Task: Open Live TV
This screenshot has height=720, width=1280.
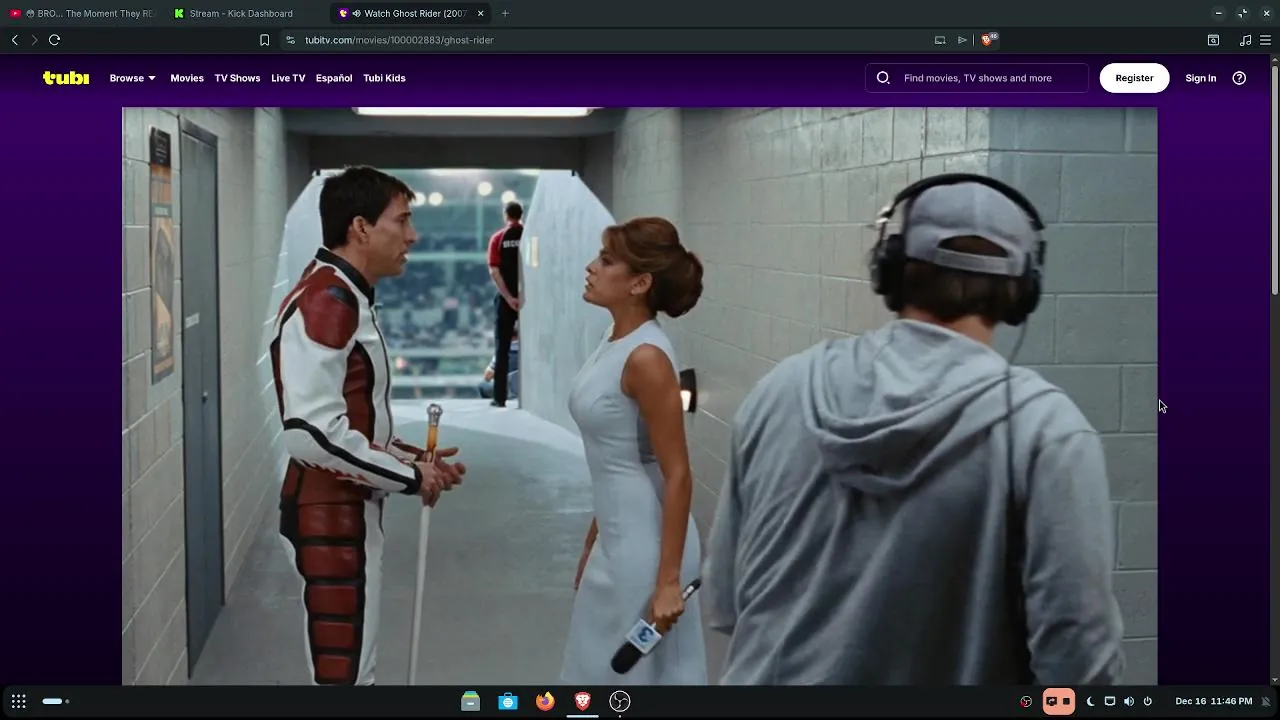Action: (x=288, y=78)
